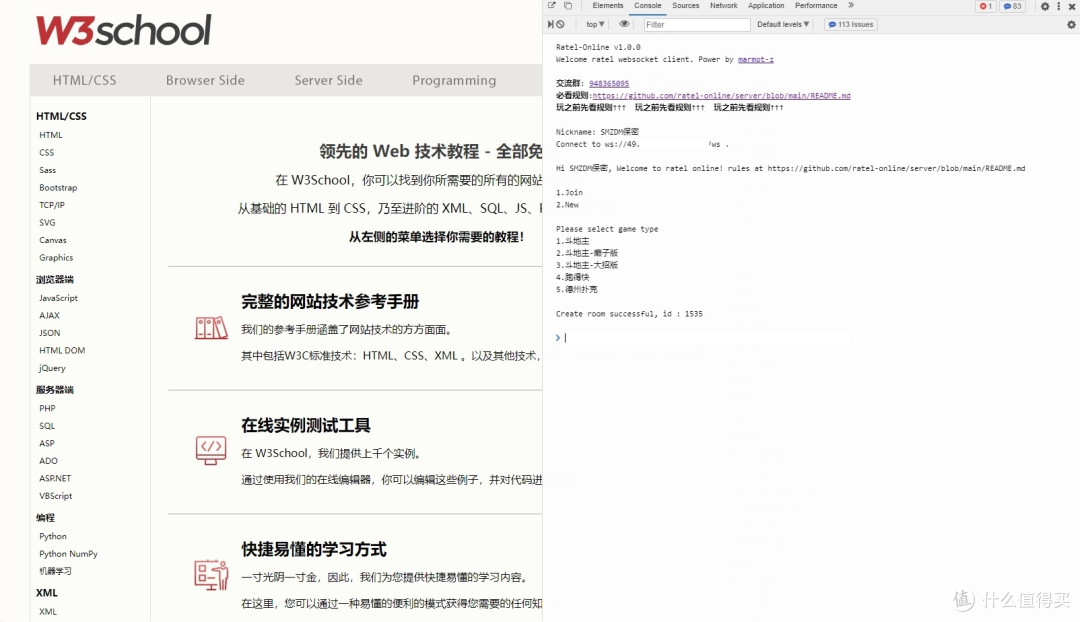
Task: Switch to the Application tab
Action: click(x=766, y=6)
